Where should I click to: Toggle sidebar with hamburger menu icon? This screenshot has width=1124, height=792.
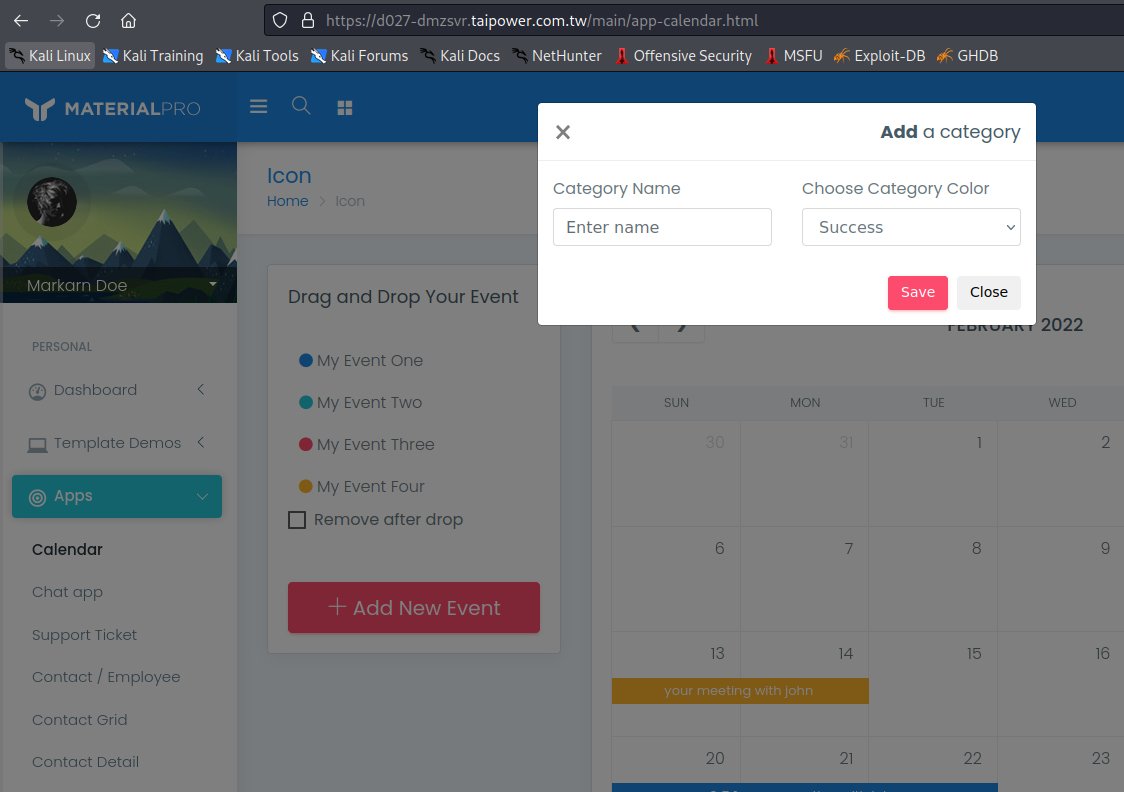click(259, 107)
